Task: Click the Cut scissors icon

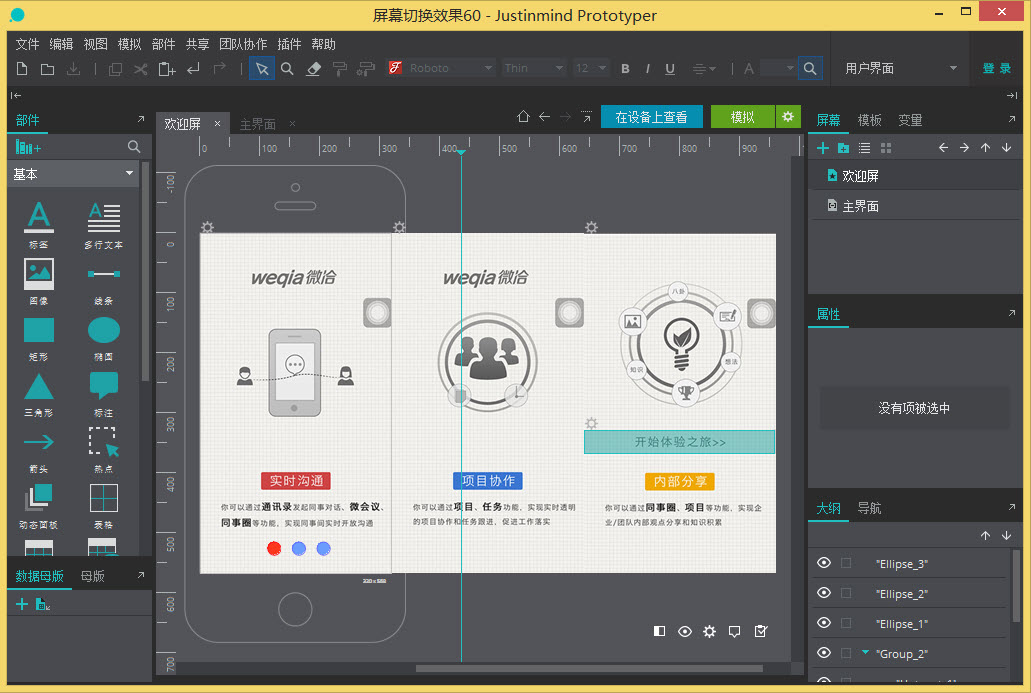Action: [x=141, y=68]
